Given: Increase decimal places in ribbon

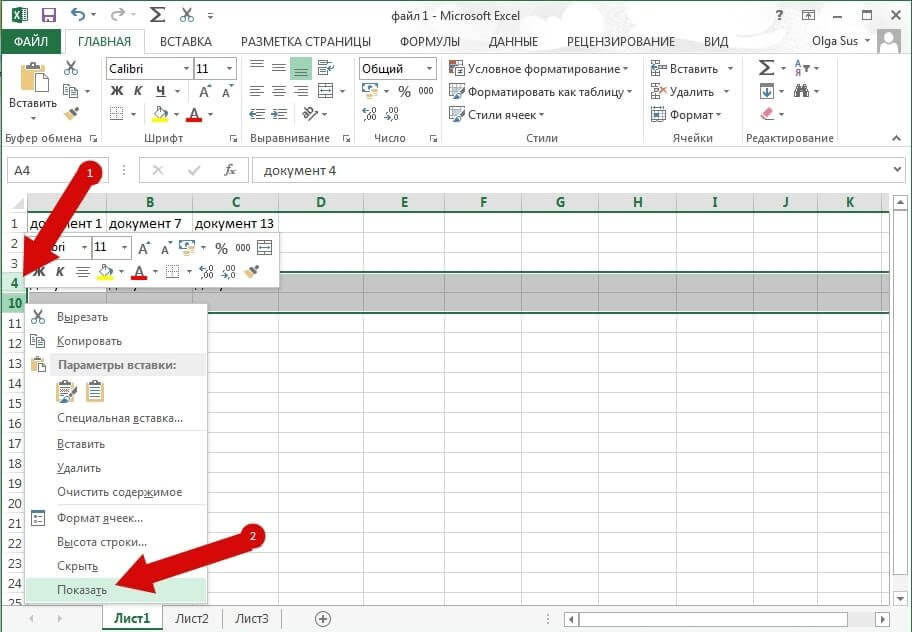Looking at the screenshot, I should point(369,113).
